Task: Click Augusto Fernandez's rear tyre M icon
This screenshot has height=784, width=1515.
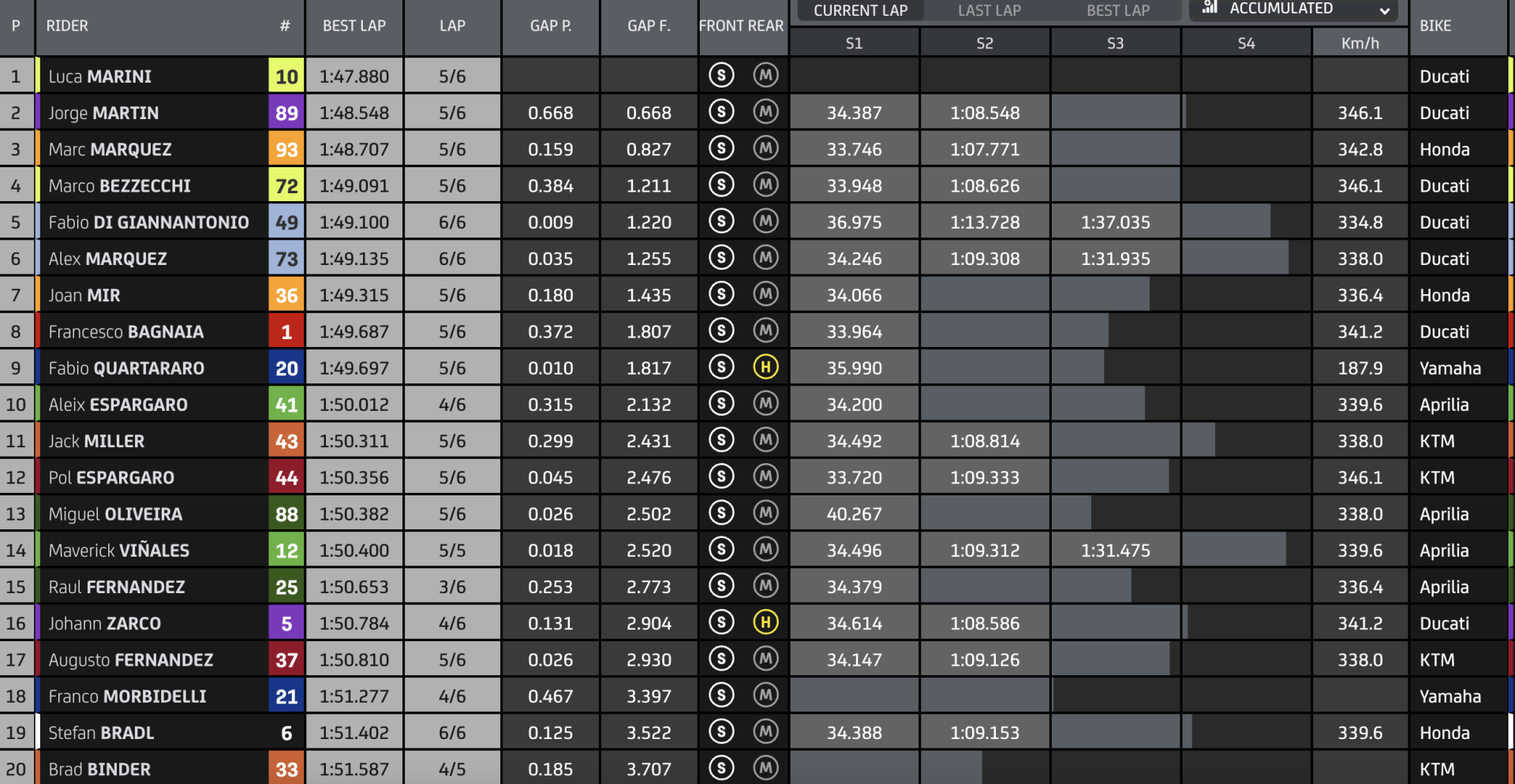Action: point(765,659)
